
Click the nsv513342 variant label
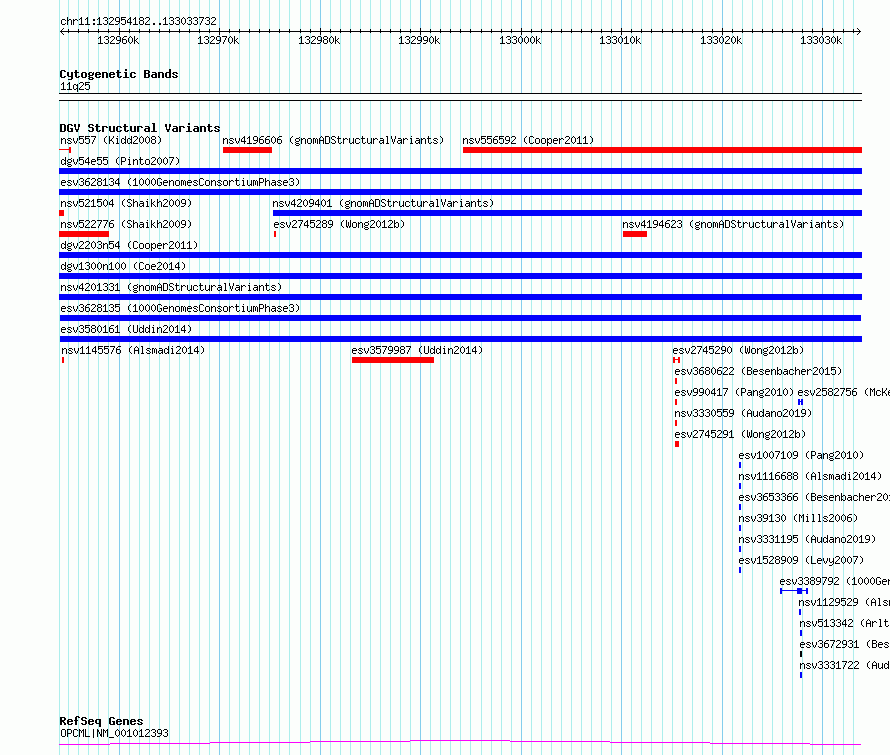click(845, 623)
